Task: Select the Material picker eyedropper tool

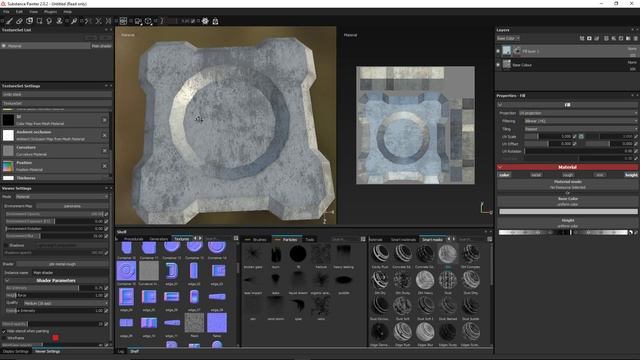Action: pos(74,21)
